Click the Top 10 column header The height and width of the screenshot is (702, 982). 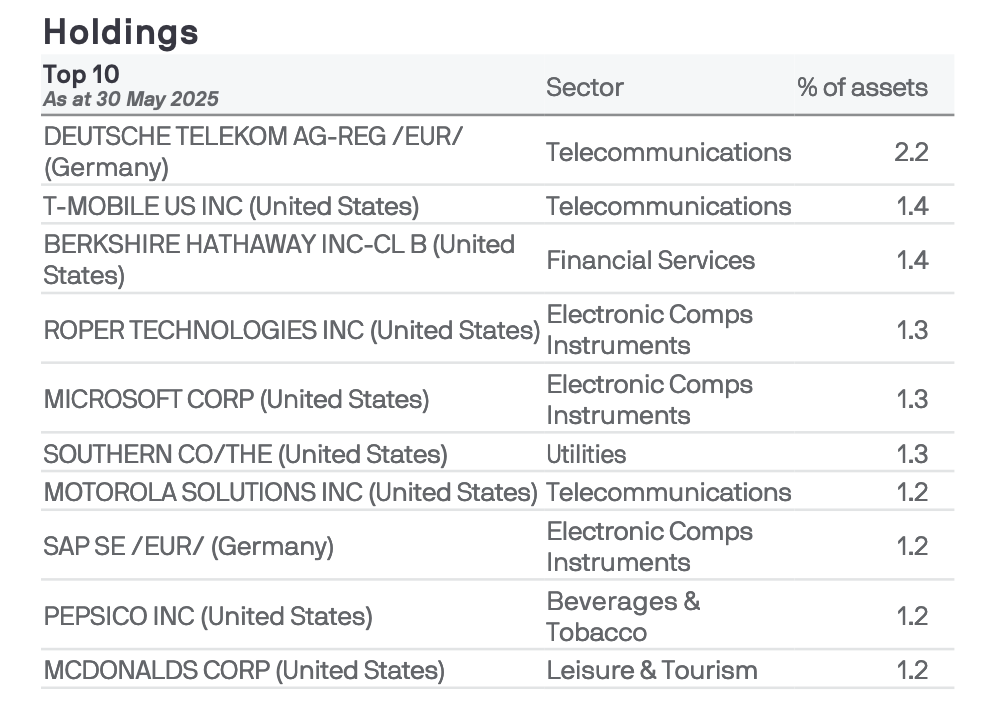click(x=81, y=74)
